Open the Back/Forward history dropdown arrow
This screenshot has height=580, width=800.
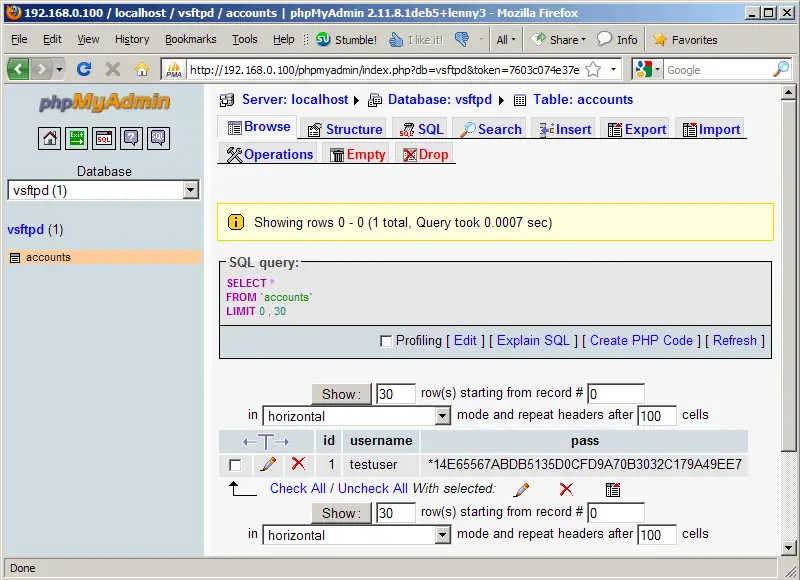pos(60,69)
